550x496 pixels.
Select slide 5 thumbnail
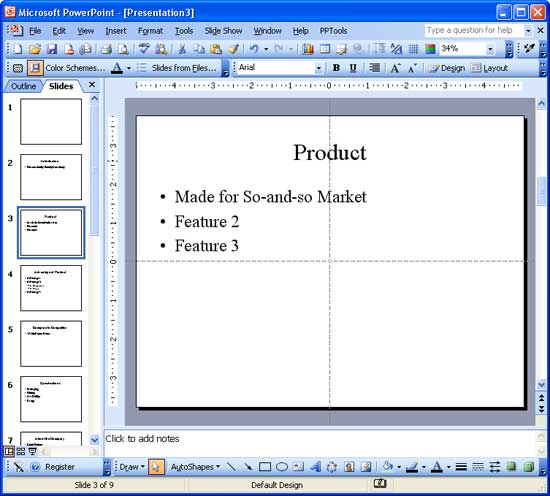51,343
